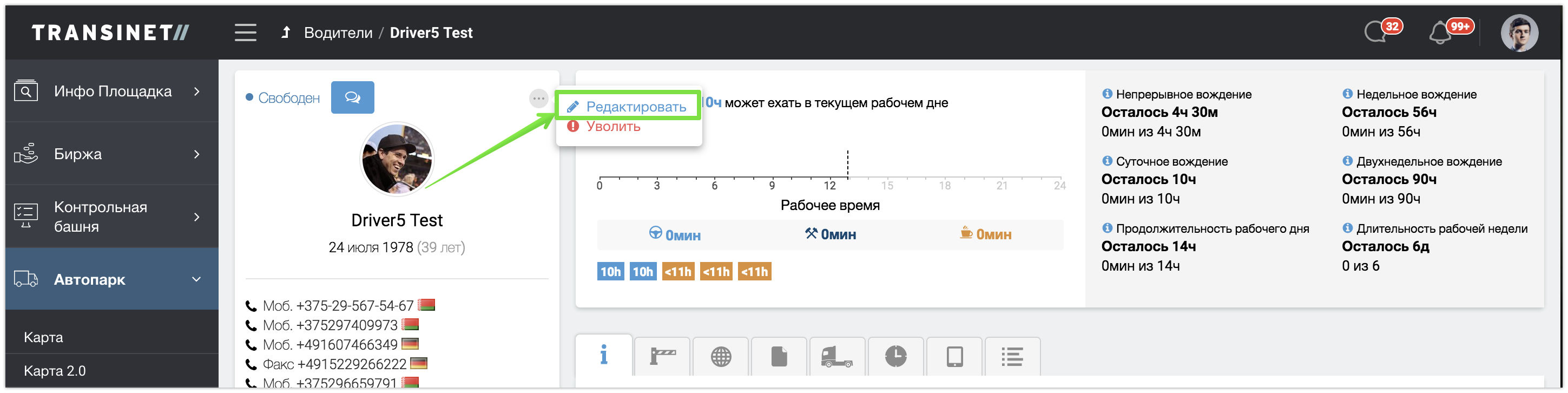Open the truck tab
Viewport: 1568px width, 393px height.
[x=837, y=356]
